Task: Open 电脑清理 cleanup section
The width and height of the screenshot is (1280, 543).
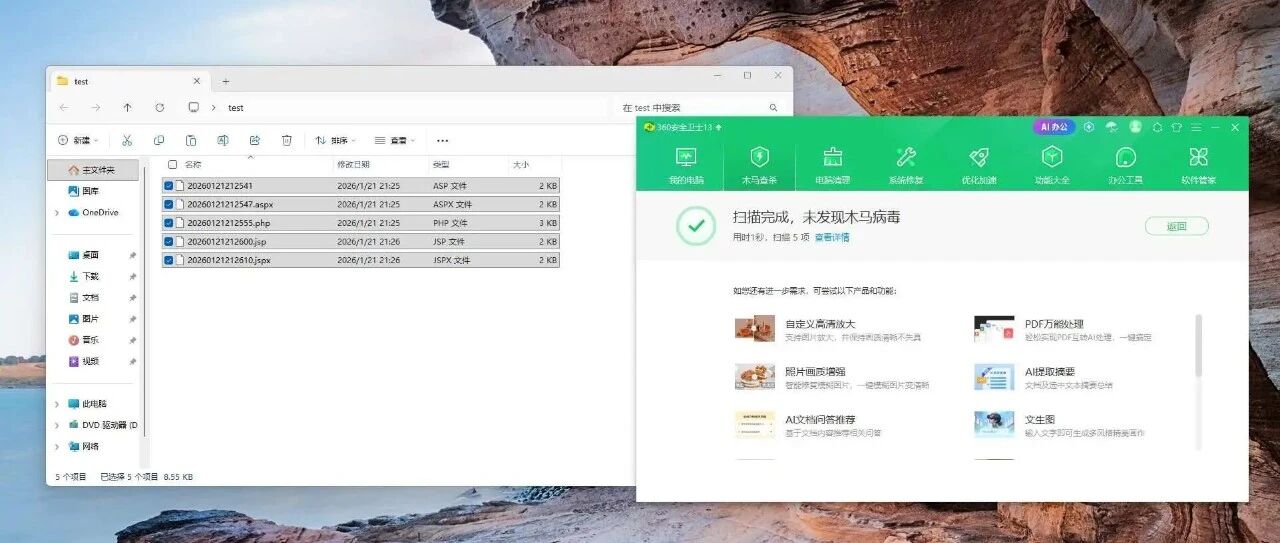Action: (x=832, y=166)
